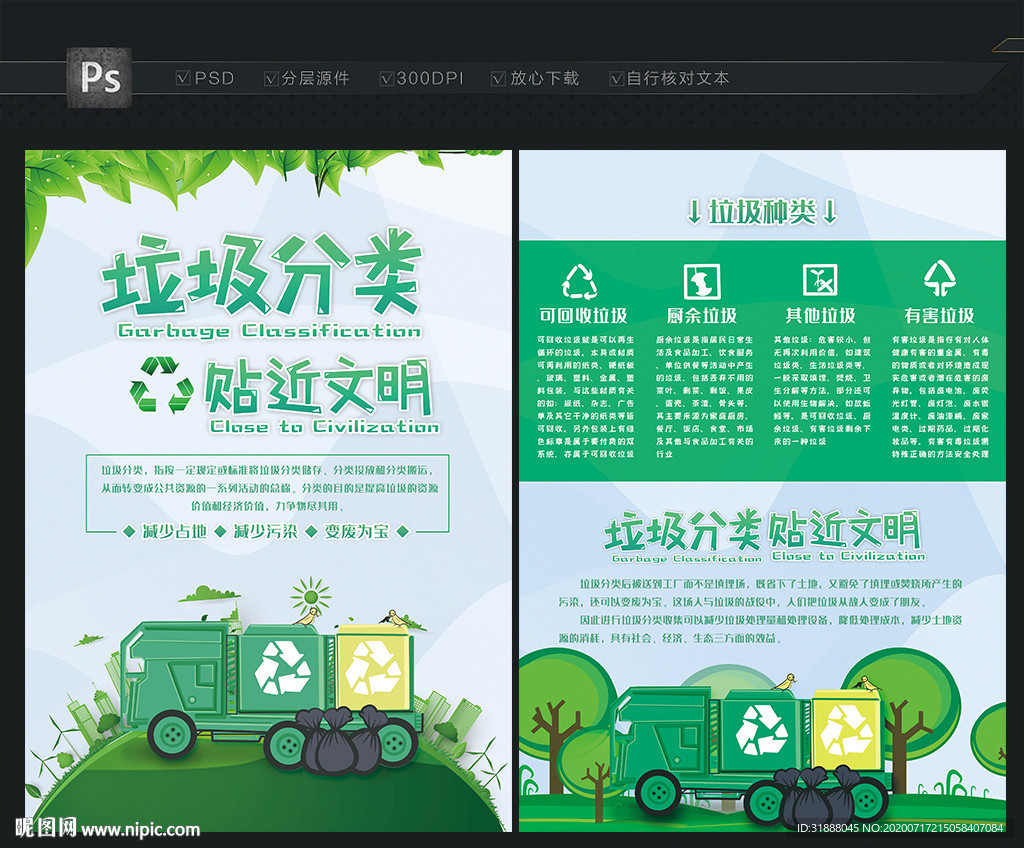Click the Photoshop Ps logo icon
Image resolution: width=1024 pixels, height=848 pixels.
[99, 78]
